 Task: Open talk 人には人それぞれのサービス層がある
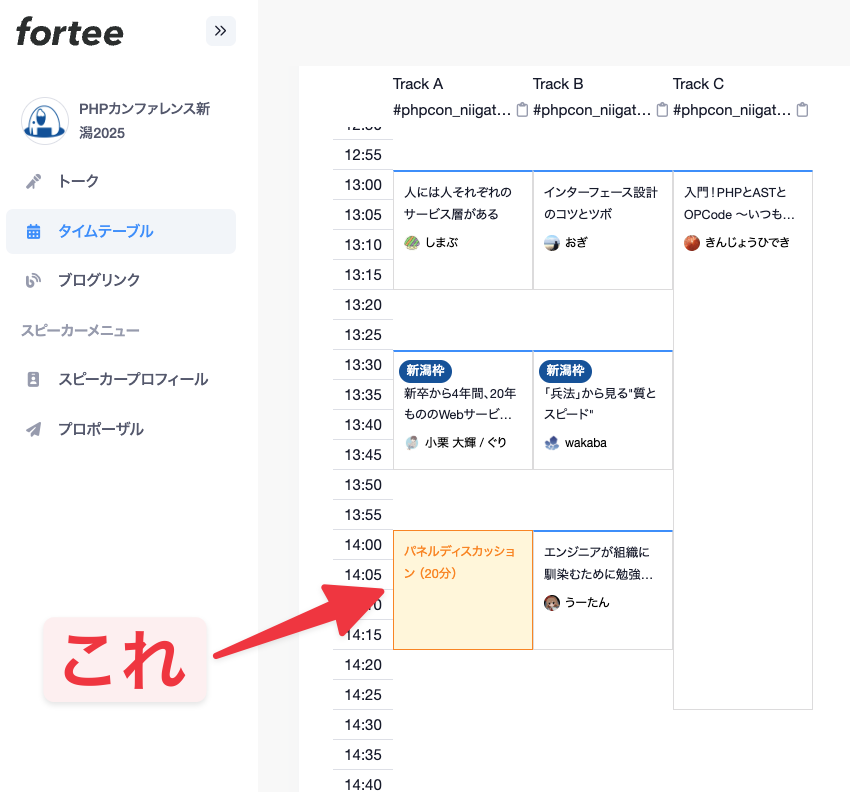pyautogui.click(x=458, y=203)
